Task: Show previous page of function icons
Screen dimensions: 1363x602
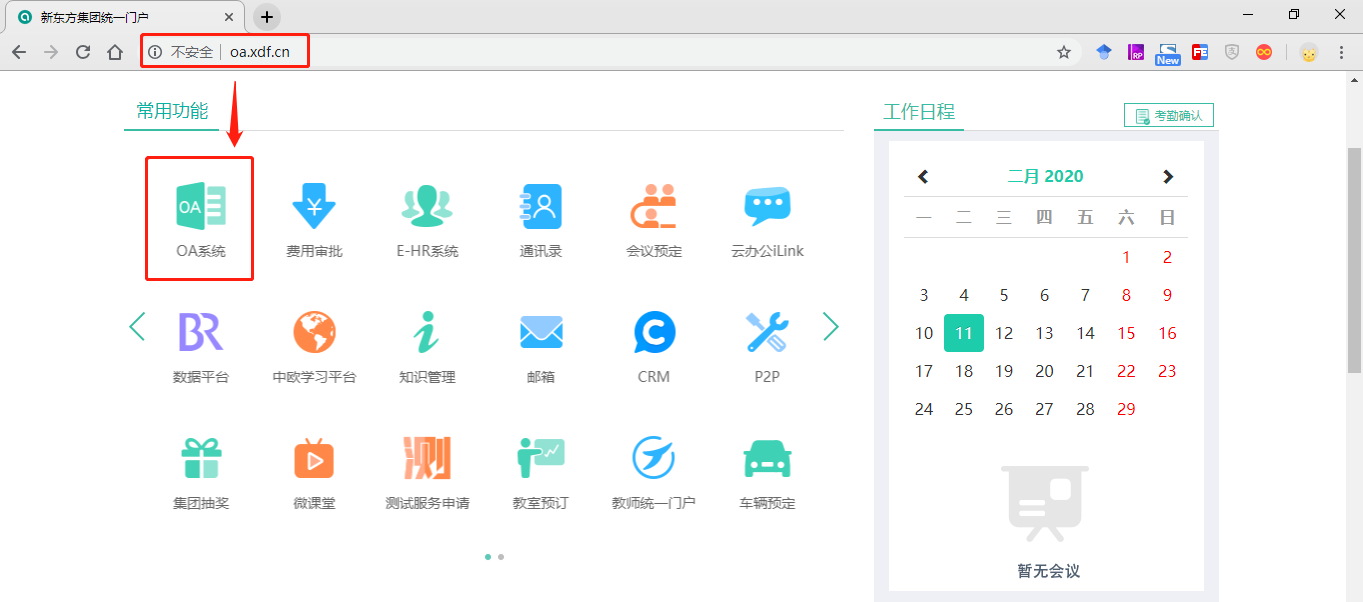Action: tap(137, 327)
